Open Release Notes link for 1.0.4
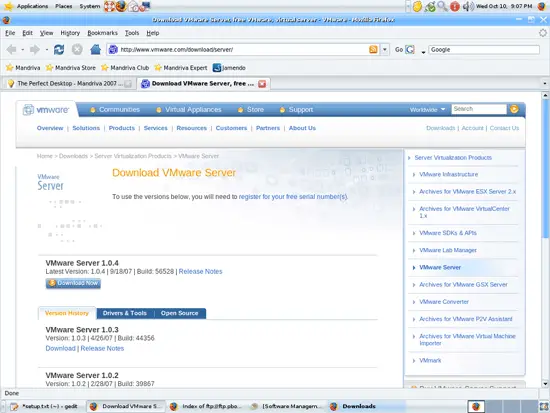 pyautogui.click(x=200, y=272)
